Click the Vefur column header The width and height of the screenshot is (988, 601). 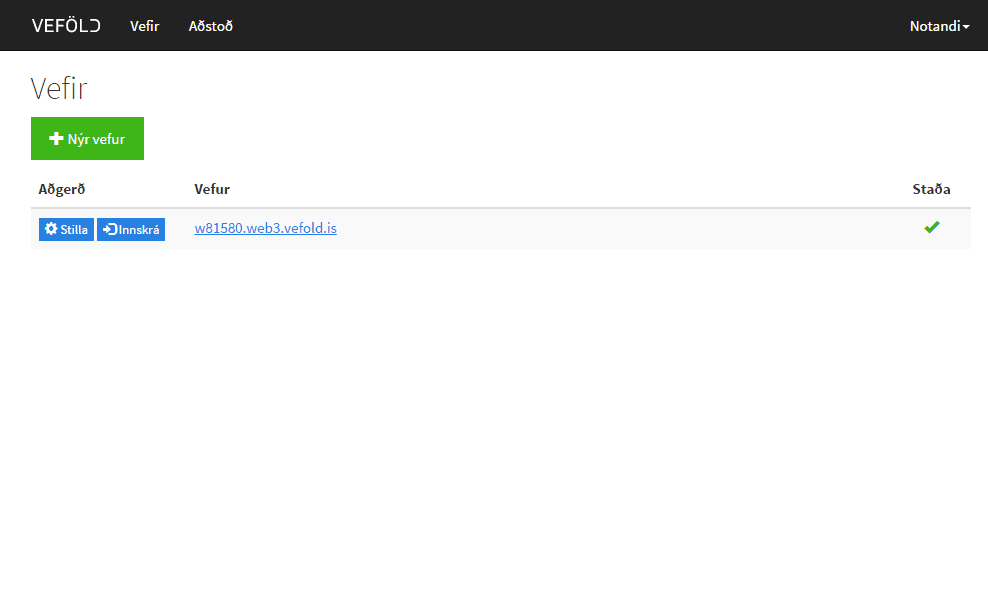[212, 189]
